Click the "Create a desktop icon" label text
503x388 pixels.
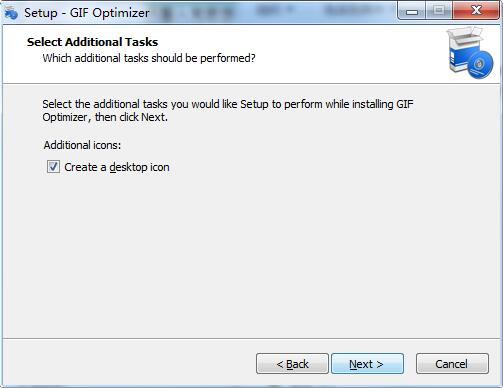(x=117, y=167)
